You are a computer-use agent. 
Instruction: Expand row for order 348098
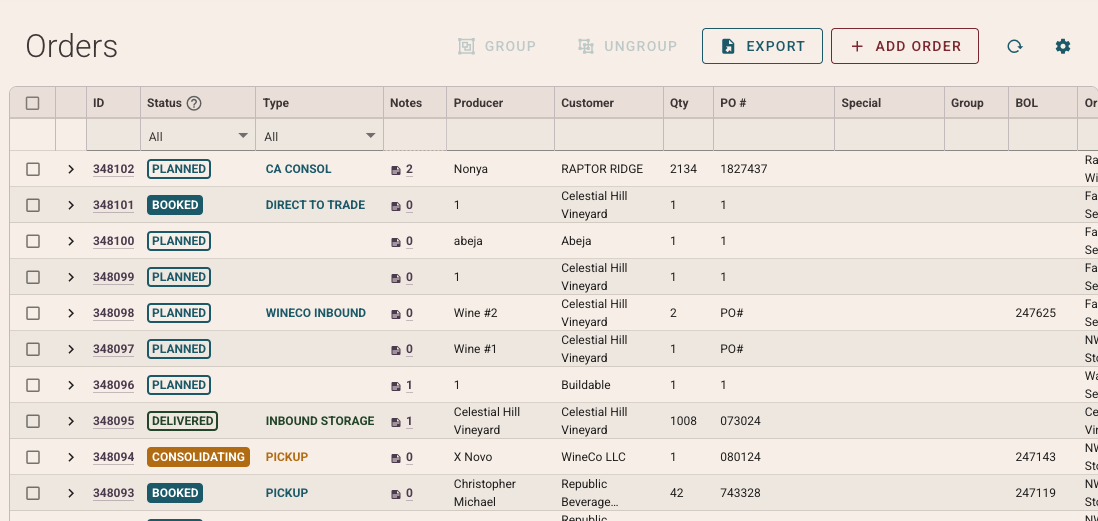71,313
